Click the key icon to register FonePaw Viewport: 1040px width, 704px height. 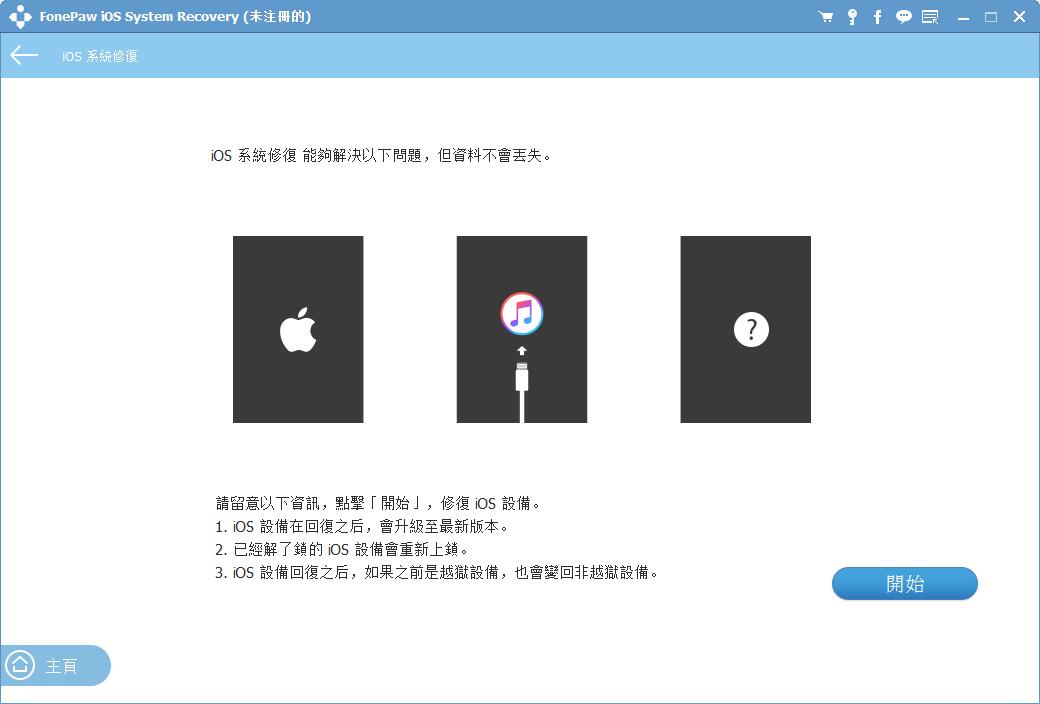point(851,16)
